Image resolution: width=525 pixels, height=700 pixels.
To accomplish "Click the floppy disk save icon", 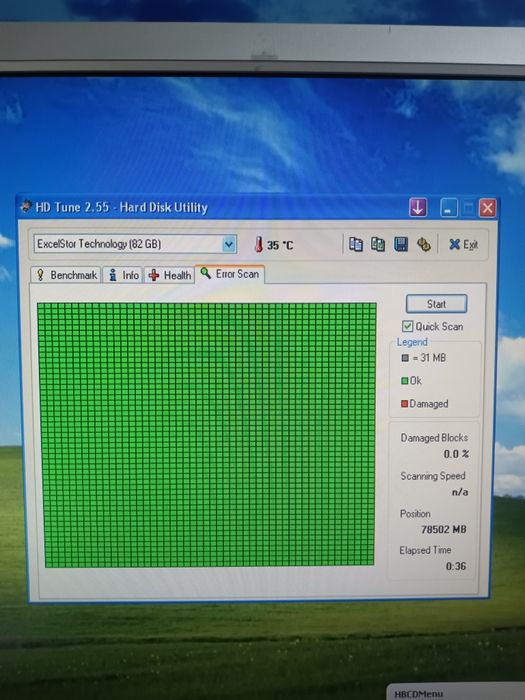I will pyautogui.click(x=401, y=244).
